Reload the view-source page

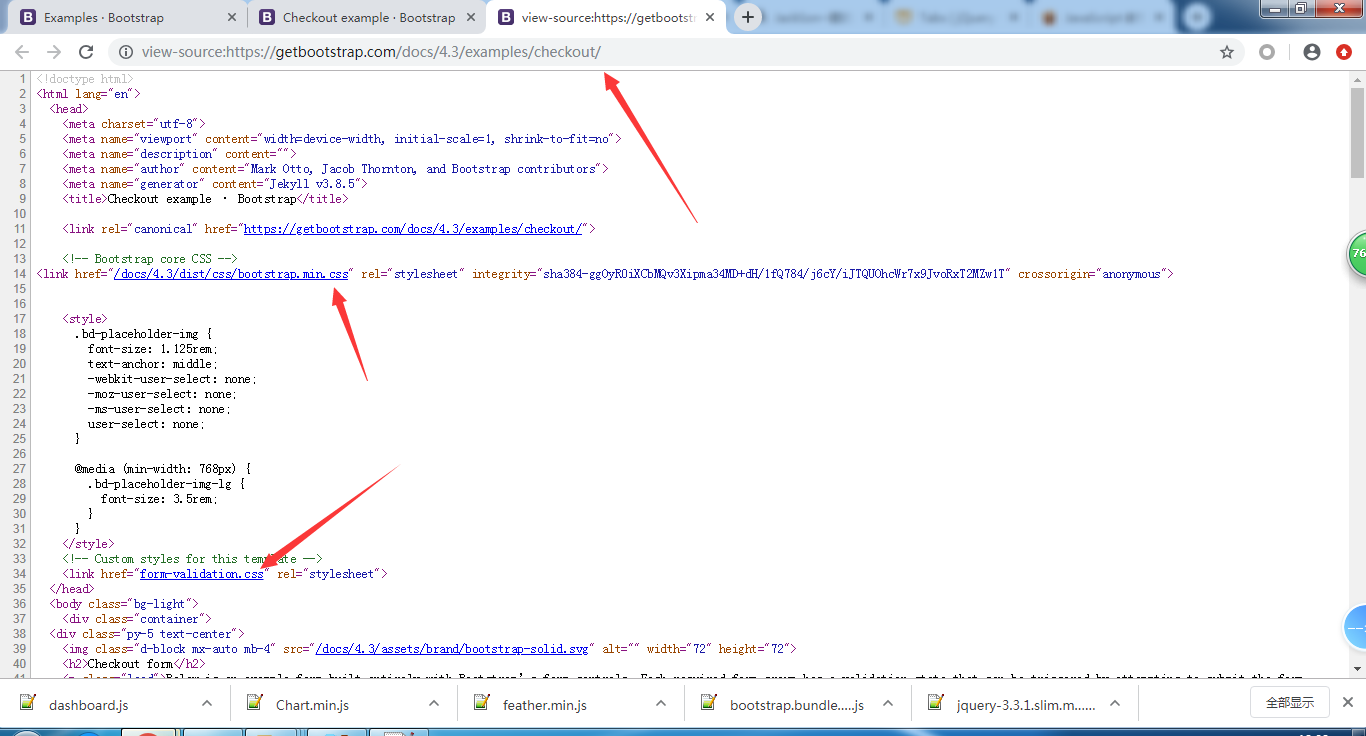[x=86, y=52]
